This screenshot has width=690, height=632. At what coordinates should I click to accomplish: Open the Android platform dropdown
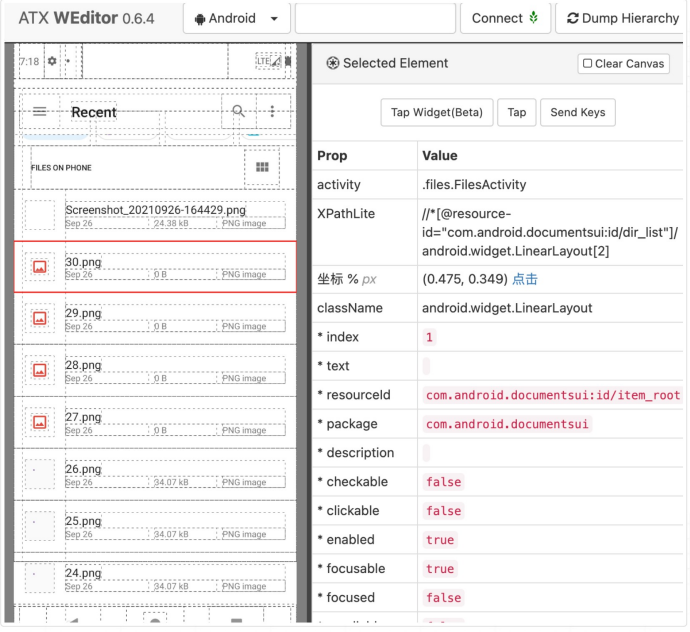click(237, 18)
